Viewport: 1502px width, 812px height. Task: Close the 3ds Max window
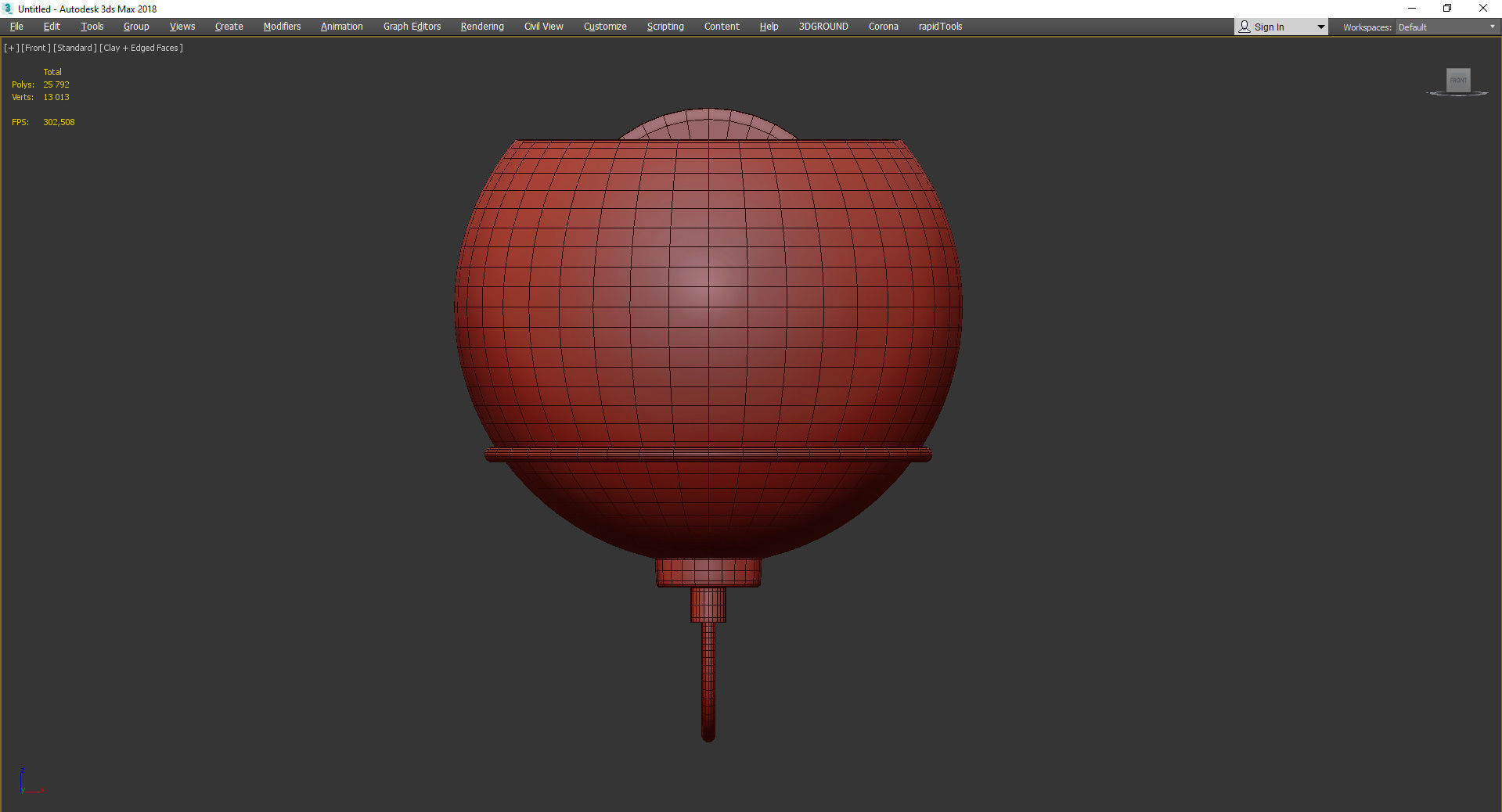pos(1482,9)
